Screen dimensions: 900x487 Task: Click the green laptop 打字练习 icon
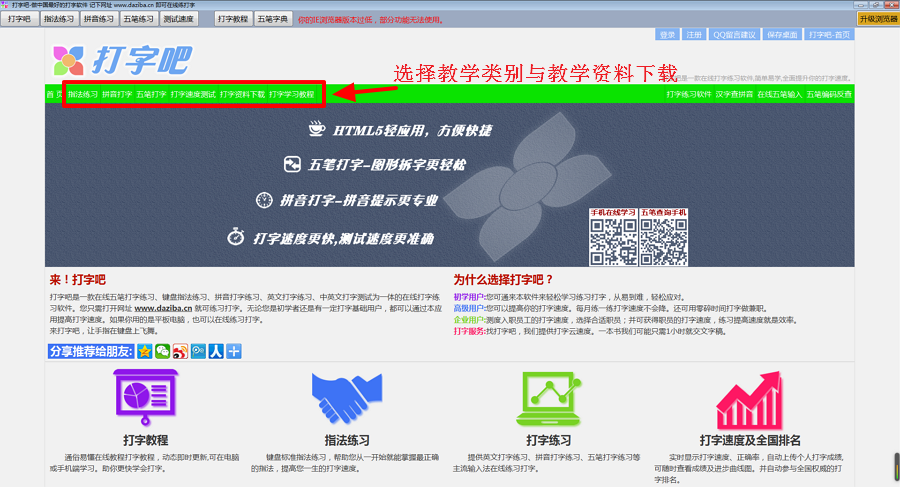click(548, 398)
